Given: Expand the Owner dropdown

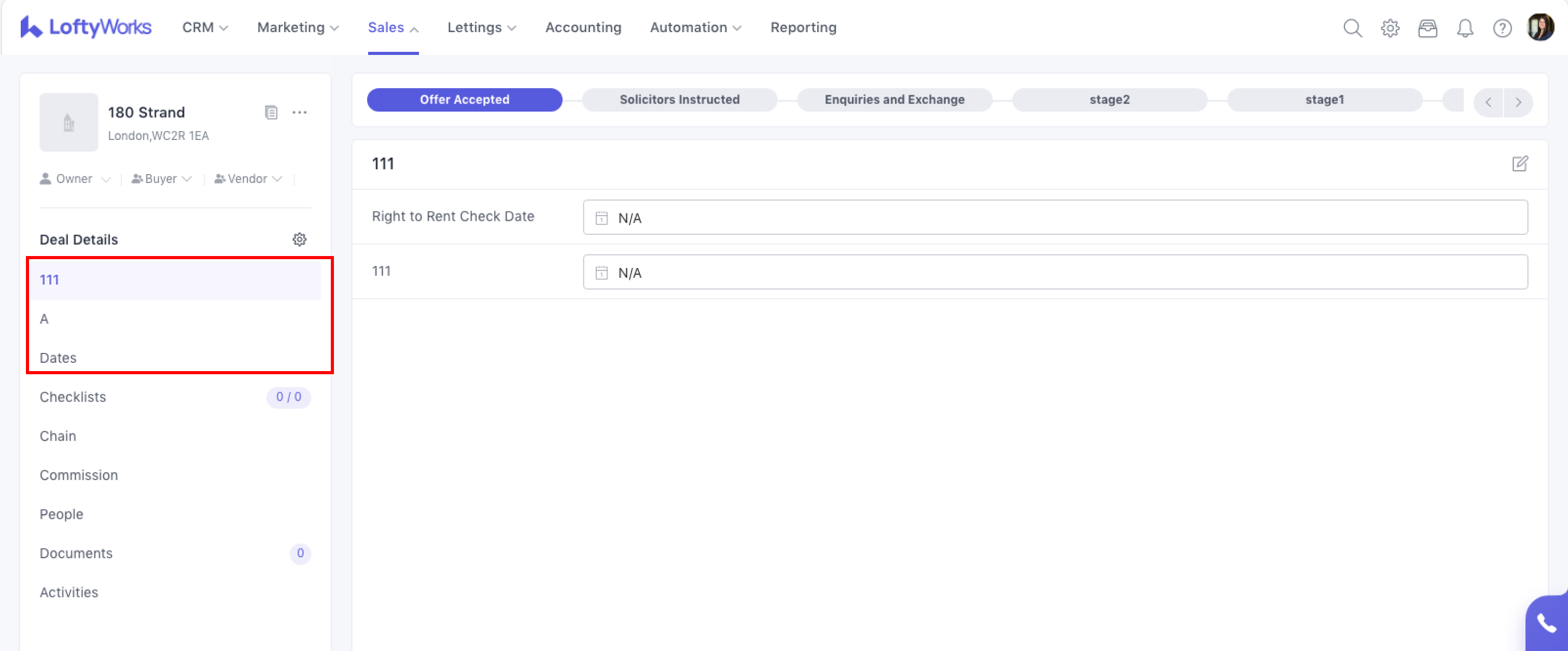Looking at the screenshot, I should [75, 179].
